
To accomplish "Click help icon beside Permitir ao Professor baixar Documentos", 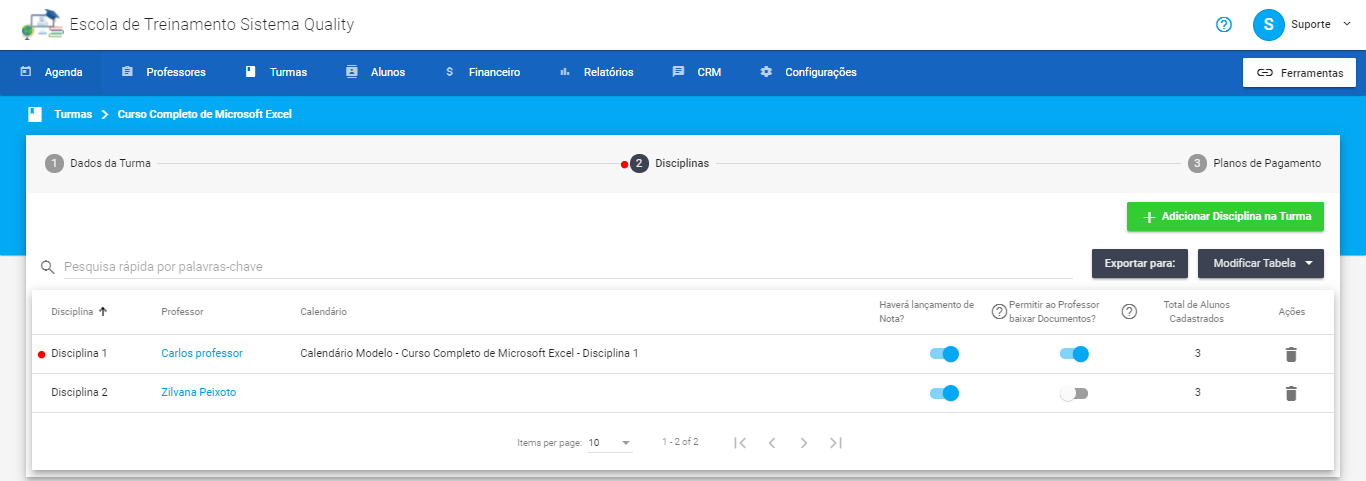I will pos(1129,312).
